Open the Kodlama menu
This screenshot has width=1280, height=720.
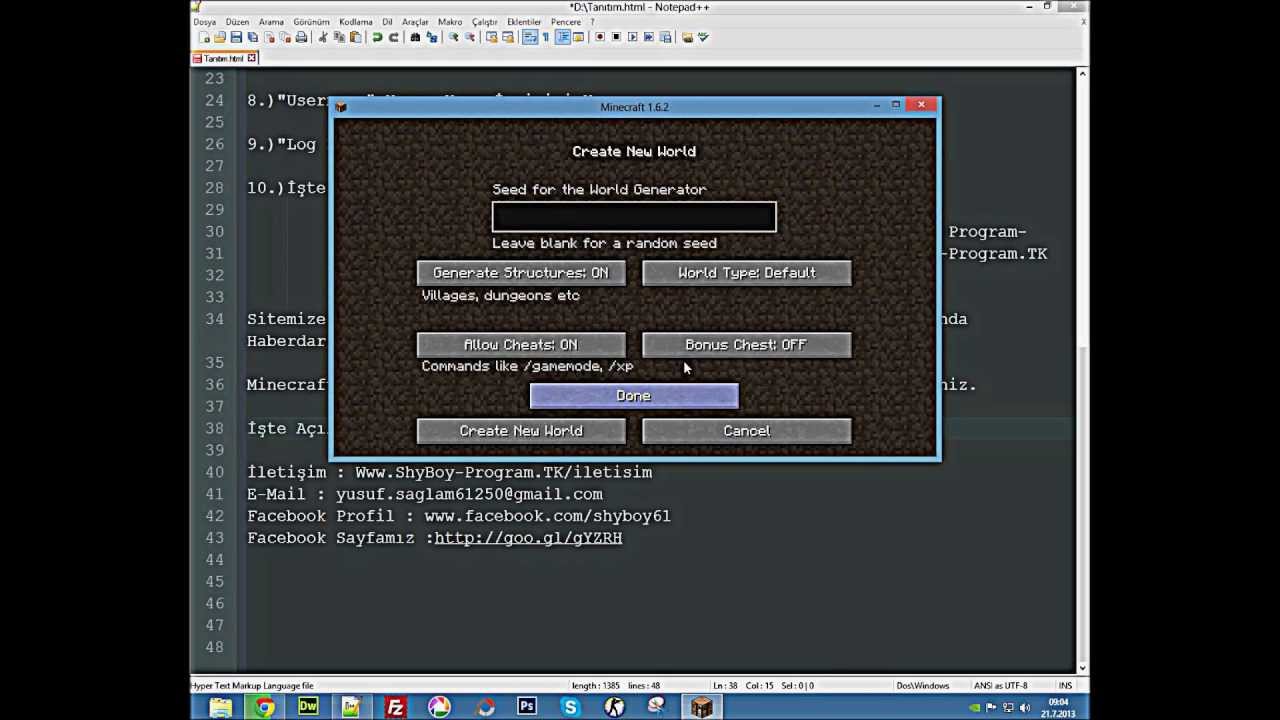[356, 22]
